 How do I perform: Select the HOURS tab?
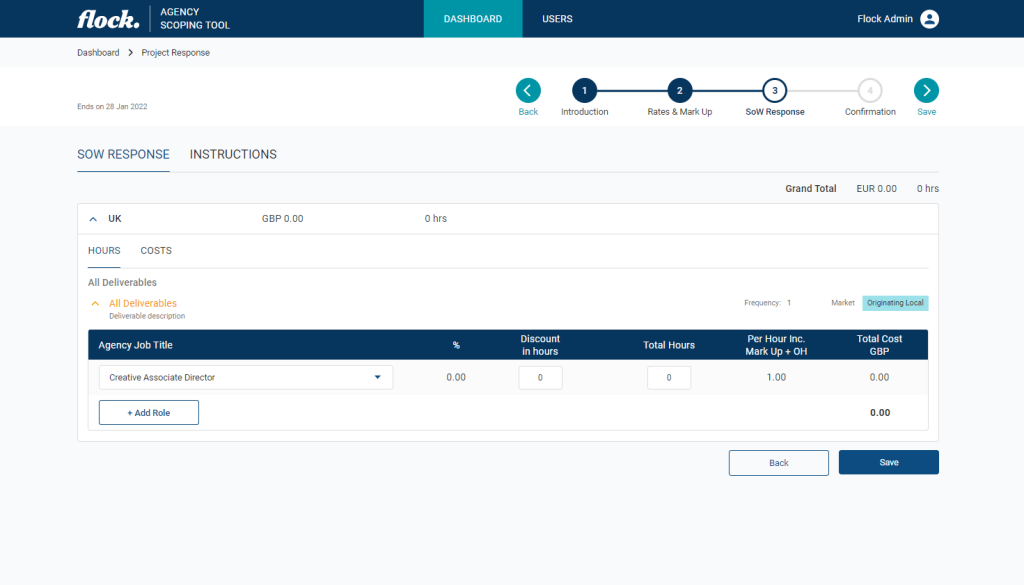104,251
